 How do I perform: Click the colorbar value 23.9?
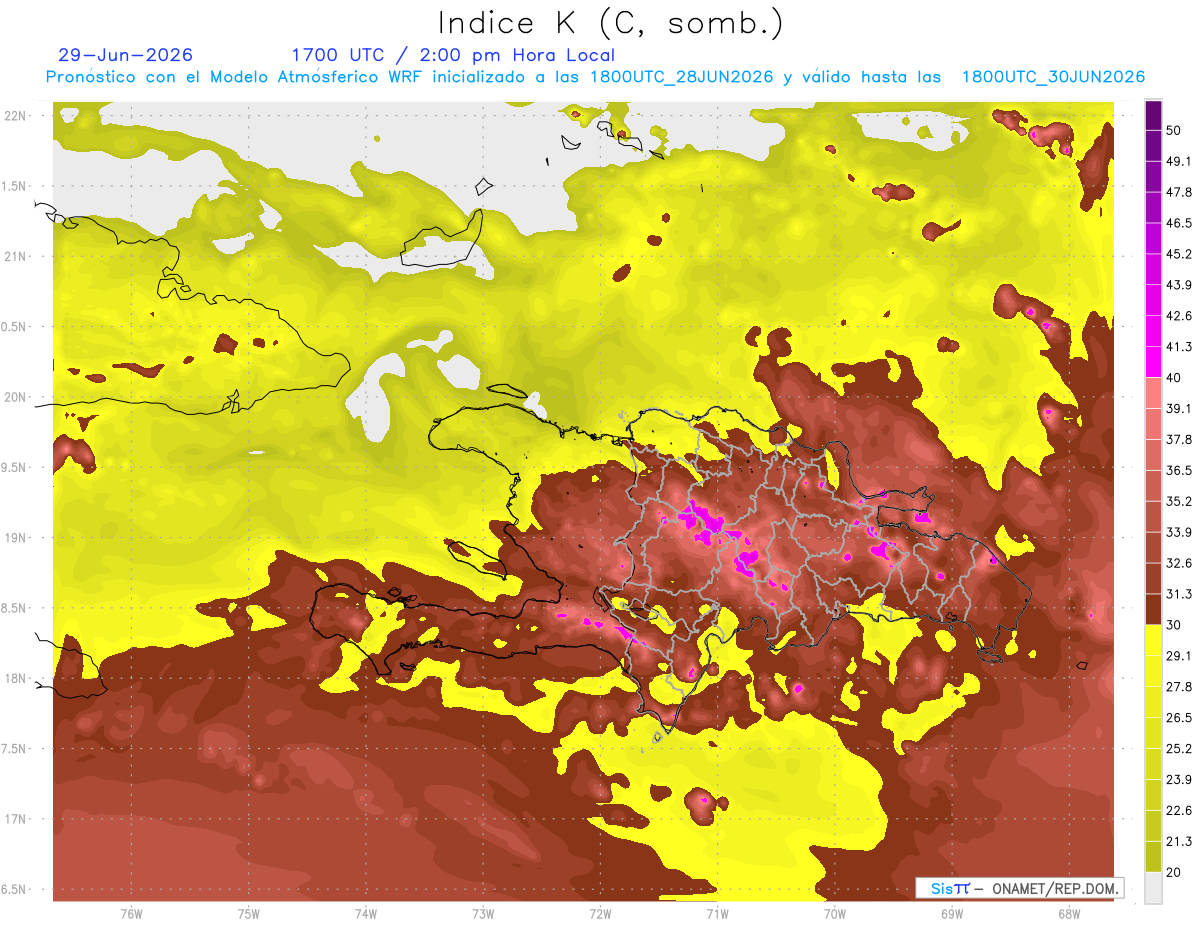click(x=1178, y=779)
